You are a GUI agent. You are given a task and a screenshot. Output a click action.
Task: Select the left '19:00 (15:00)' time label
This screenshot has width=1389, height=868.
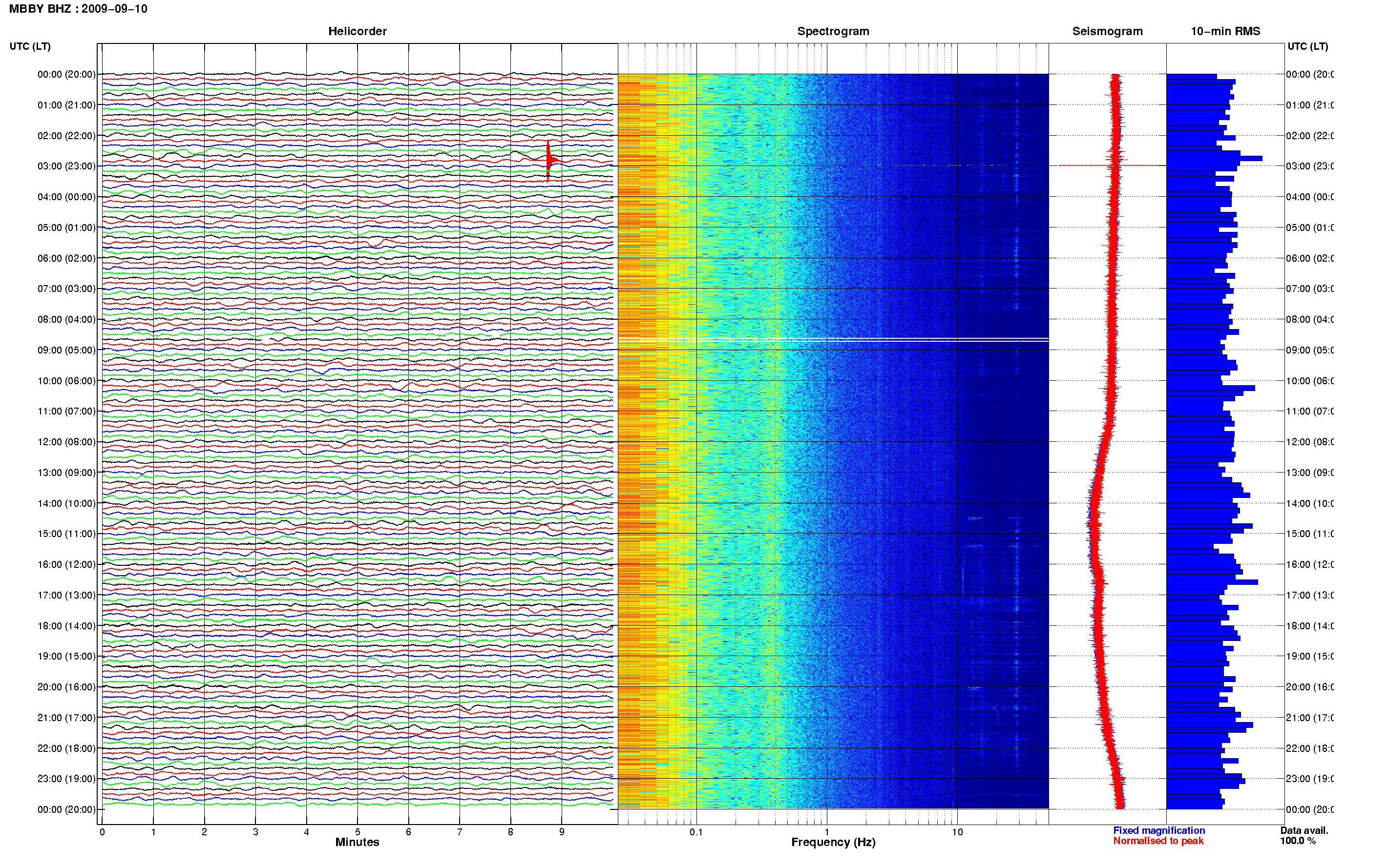click(66, 656)
